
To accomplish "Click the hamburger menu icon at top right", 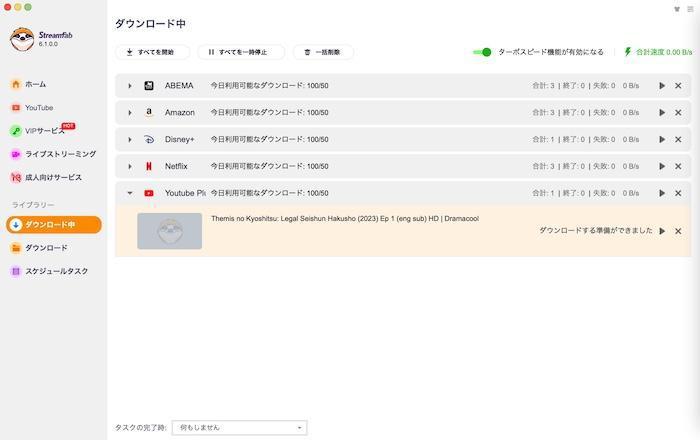I will click(690, 9).
